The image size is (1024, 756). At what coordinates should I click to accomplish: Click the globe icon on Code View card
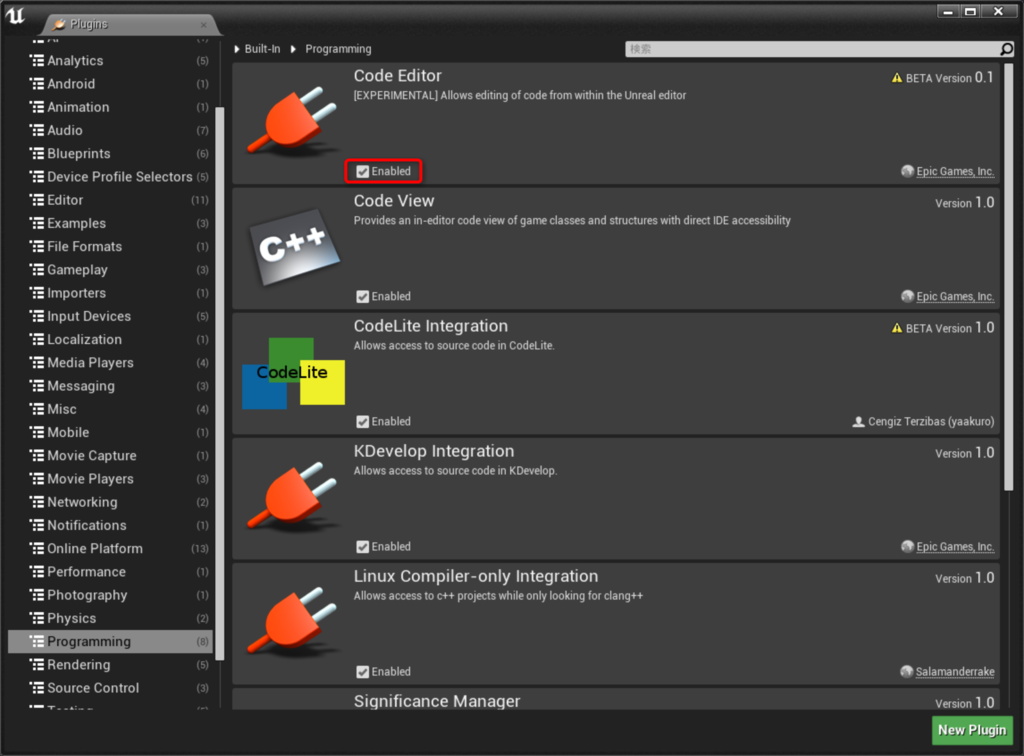click(x=907, y=296)
